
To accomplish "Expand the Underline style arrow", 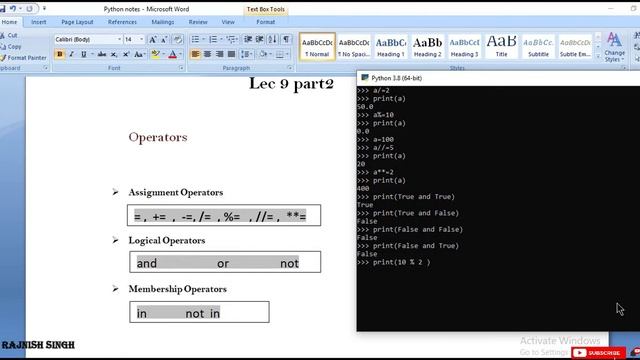I will (92, 54).
